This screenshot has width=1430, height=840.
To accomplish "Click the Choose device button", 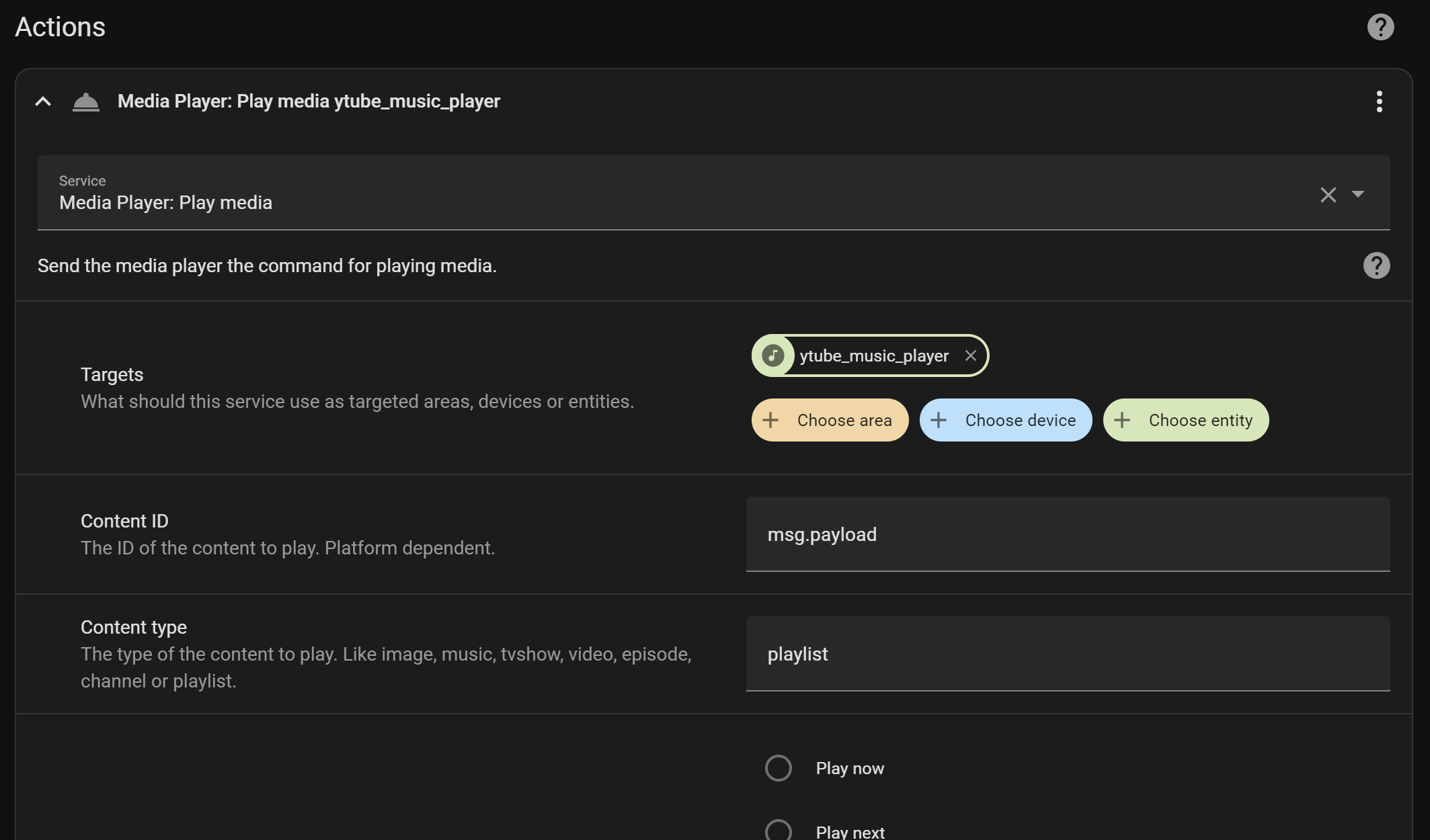I will tap(1005, 420).
